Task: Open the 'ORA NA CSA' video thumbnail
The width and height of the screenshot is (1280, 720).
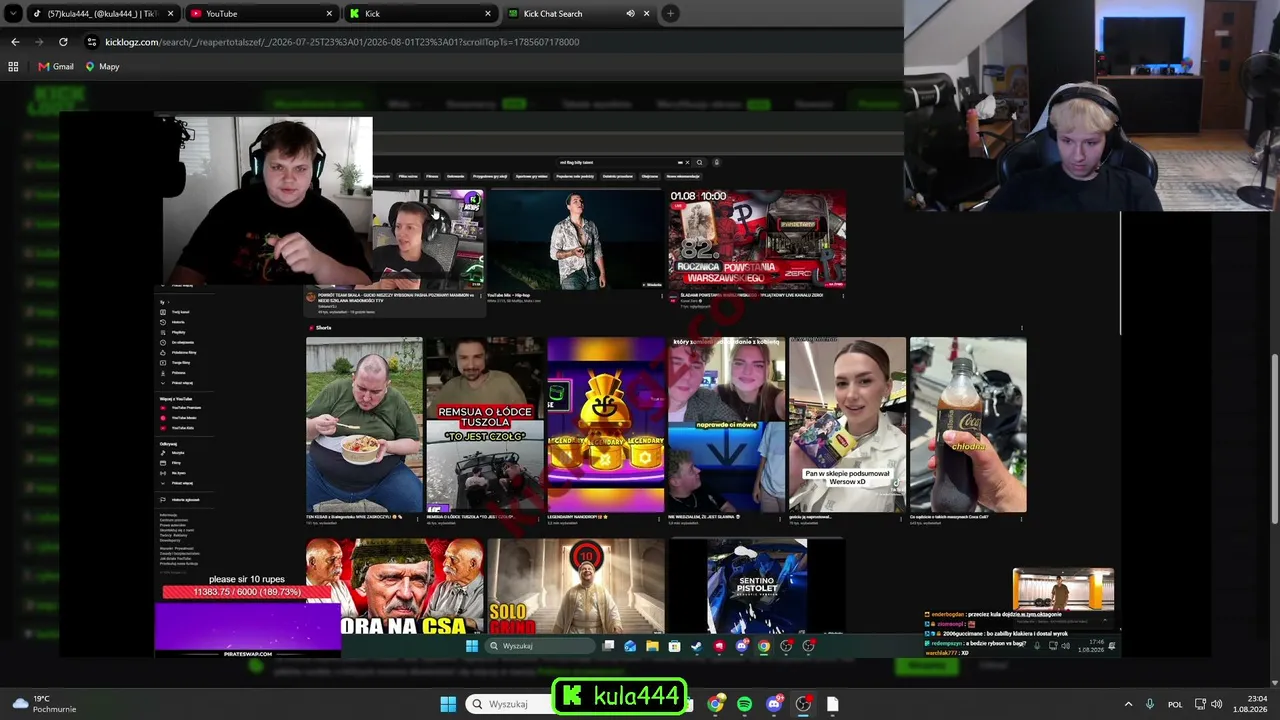Action: point(394,586)
